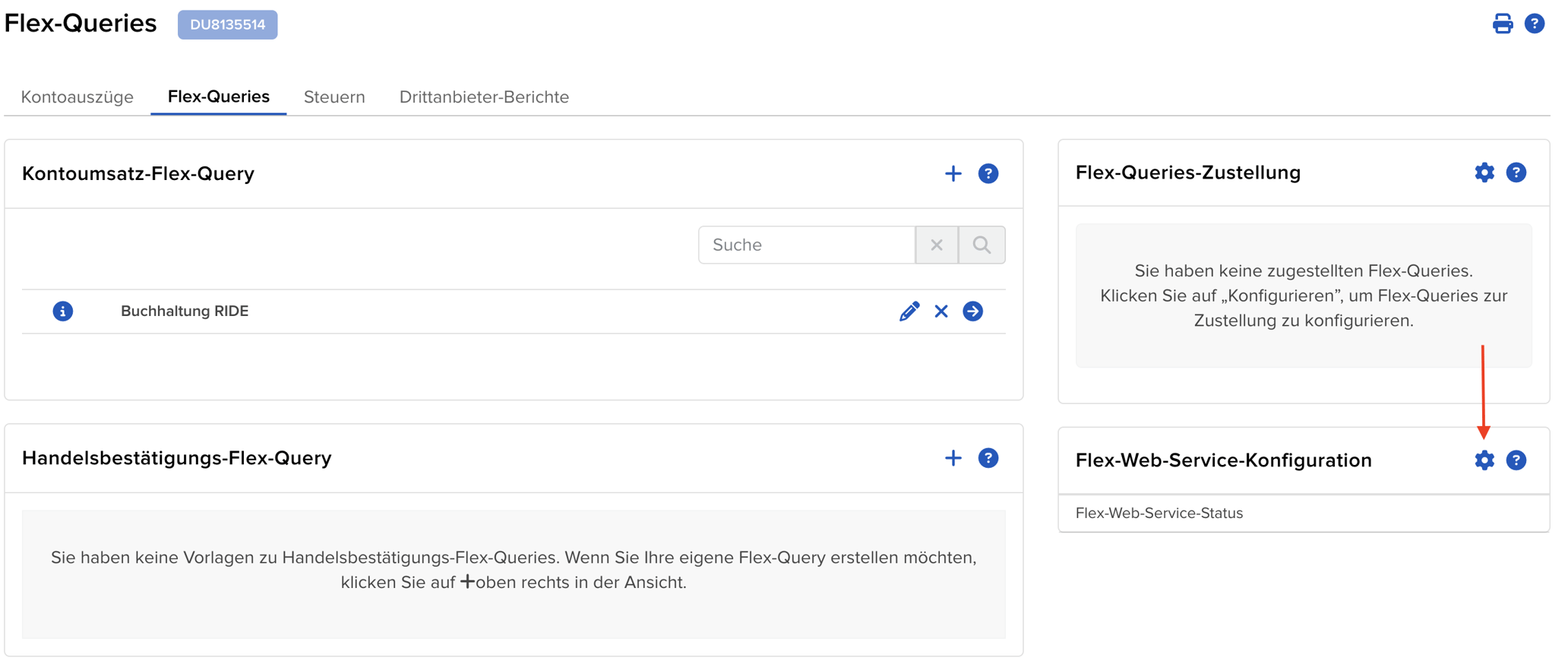This screenshot has height=667, width=1568.
Task: Delete the Buchhaltung RIDE query
Action: point(941,311)
